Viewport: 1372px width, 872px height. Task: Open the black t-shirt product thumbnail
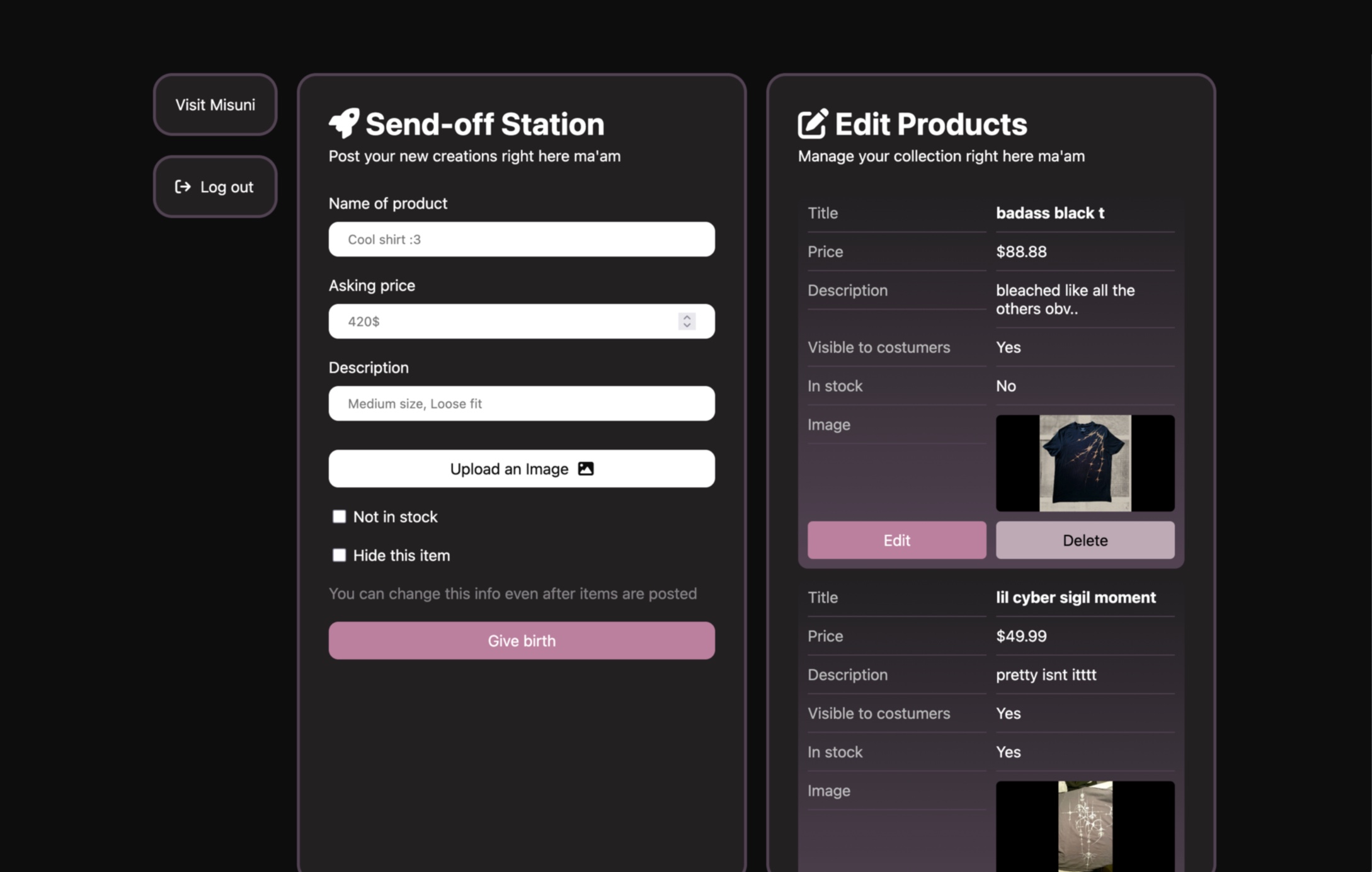[1085, 463]
